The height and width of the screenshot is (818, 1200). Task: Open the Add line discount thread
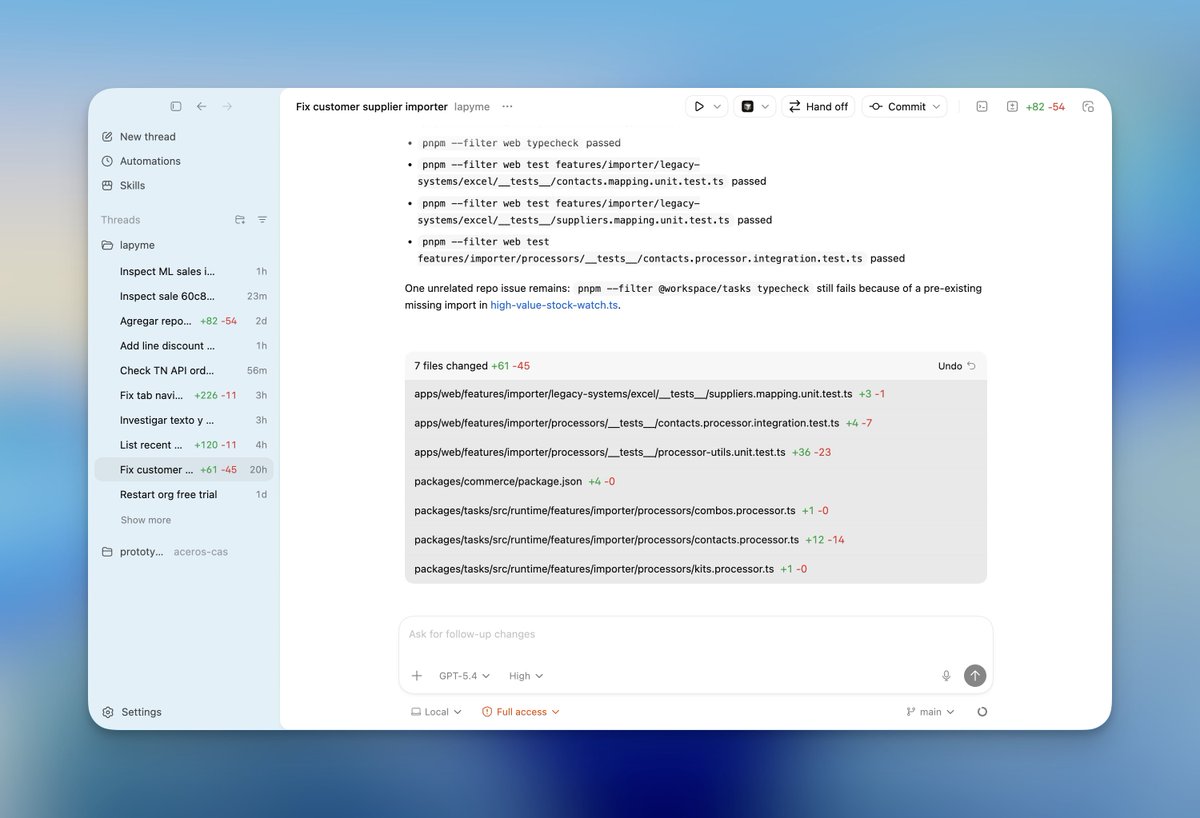[x=184, y=346]
